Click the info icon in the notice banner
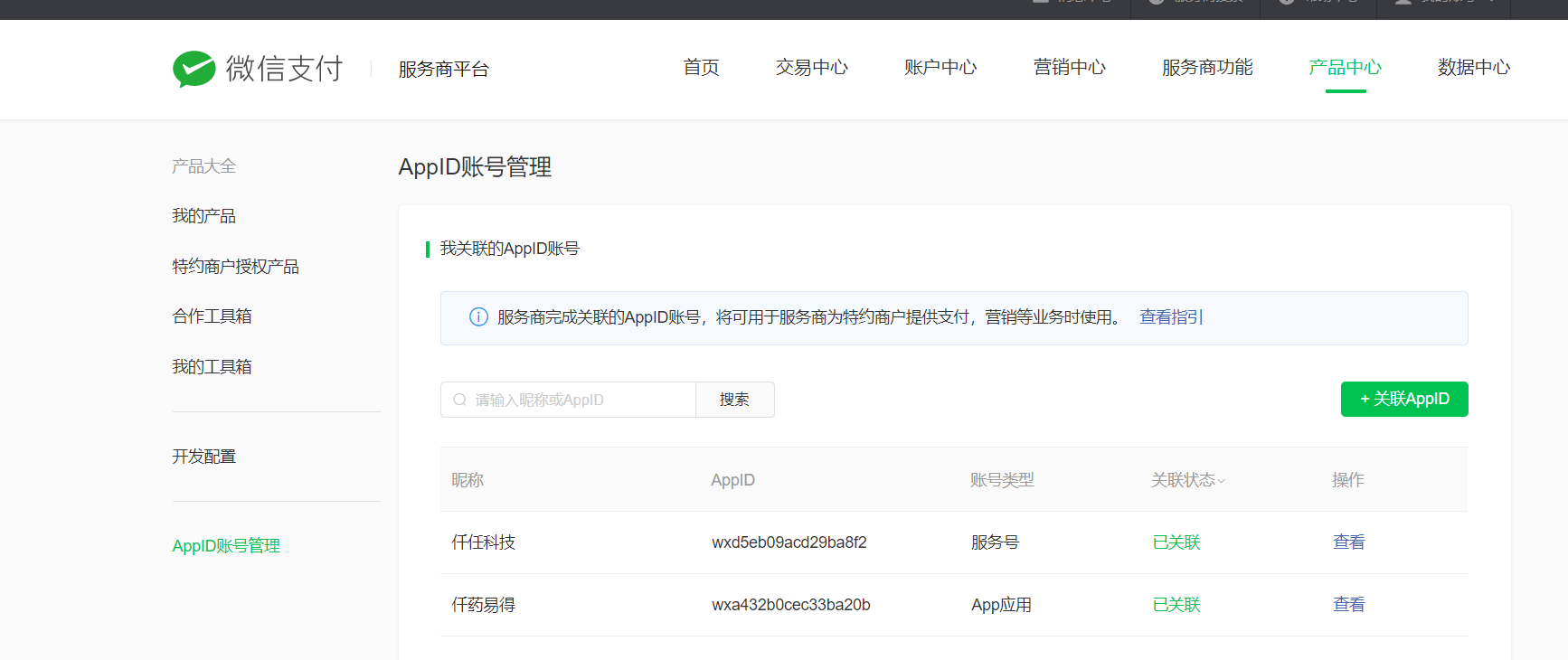 (478, 317)
